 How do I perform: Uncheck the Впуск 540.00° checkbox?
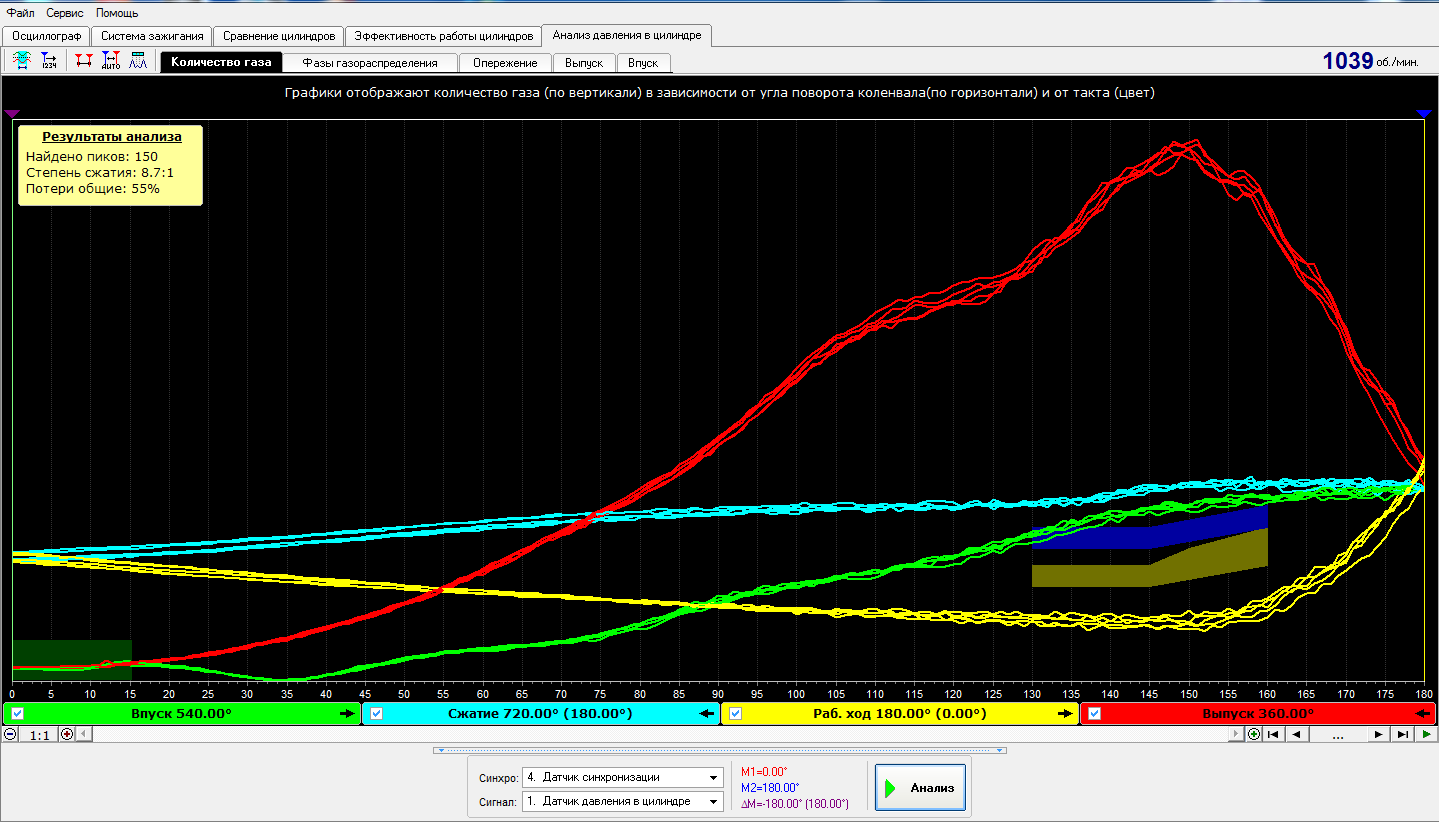17,714
